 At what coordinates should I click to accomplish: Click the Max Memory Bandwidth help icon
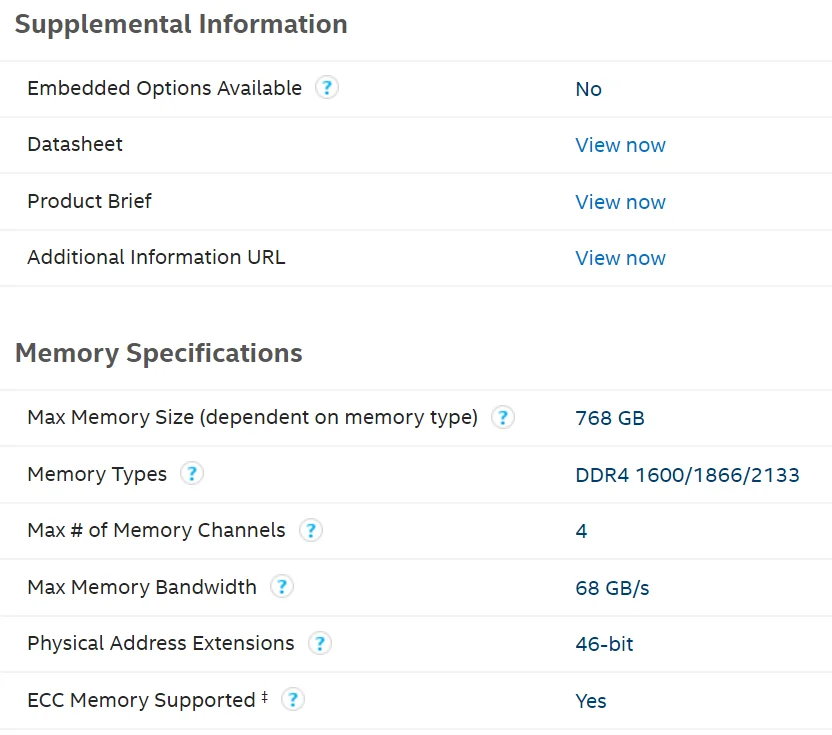click(282, 587)
